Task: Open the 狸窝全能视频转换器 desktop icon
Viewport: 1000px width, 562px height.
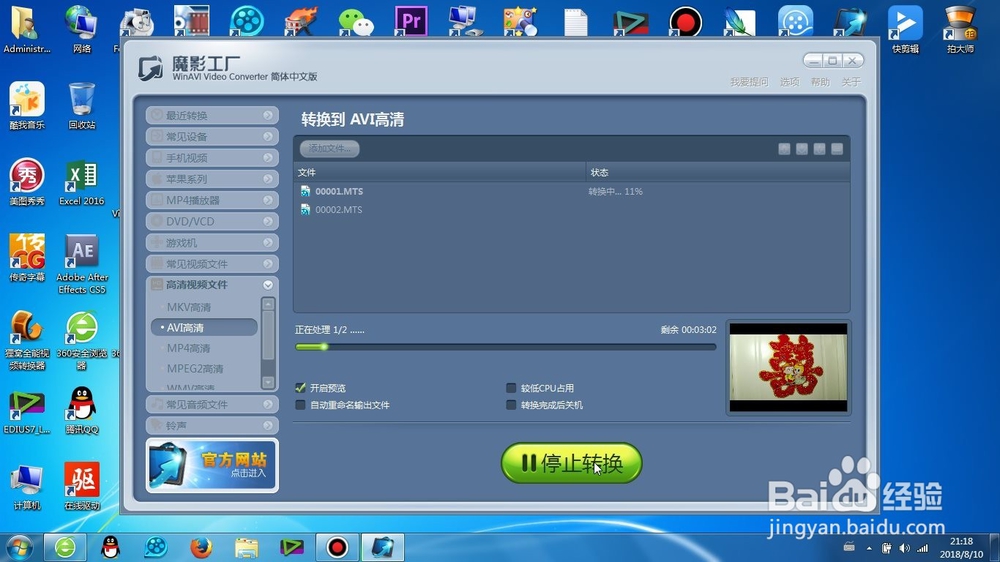Action: [x=27, y=340]
